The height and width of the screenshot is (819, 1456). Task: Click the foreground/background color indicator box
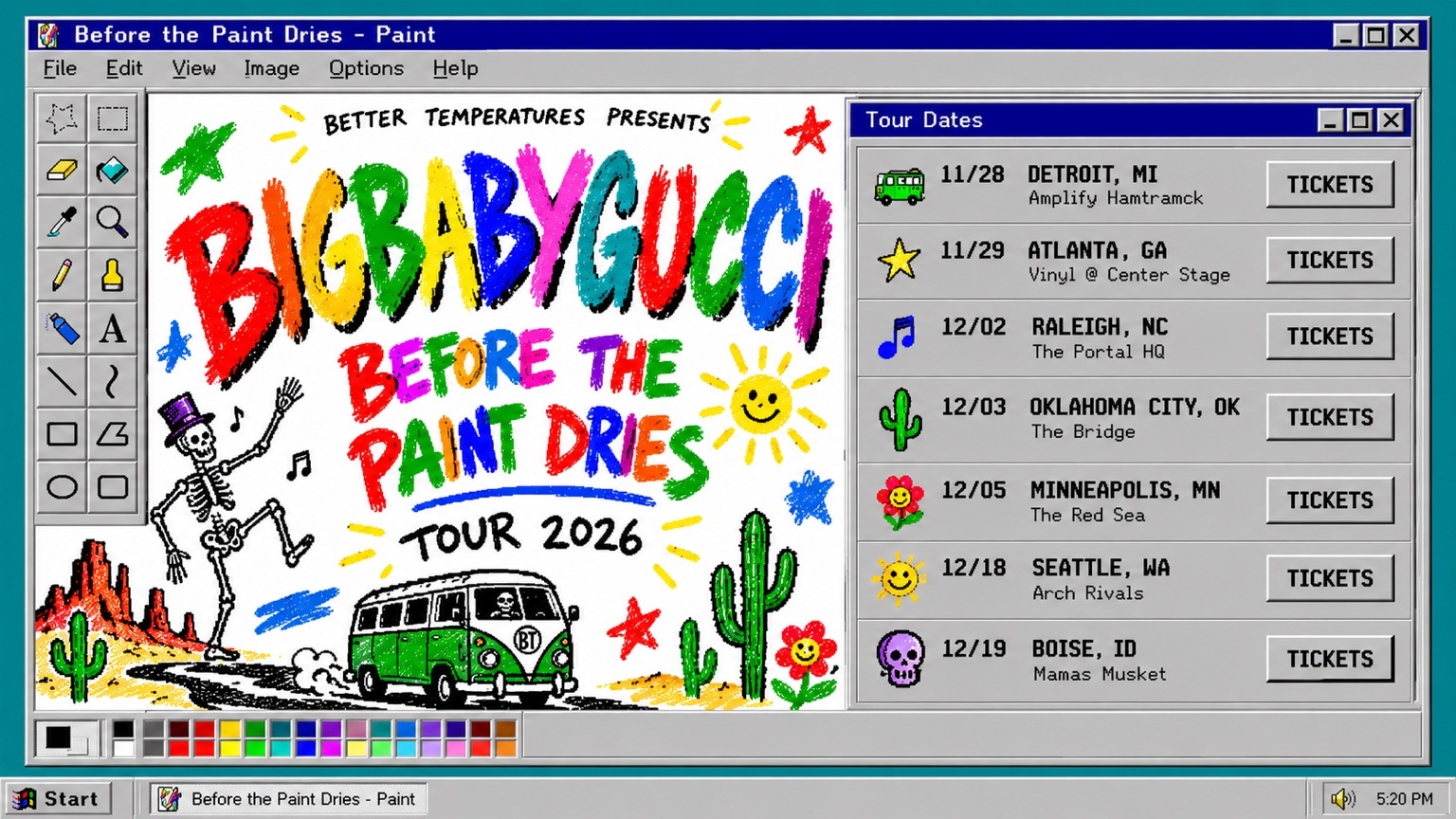(67, 738)
